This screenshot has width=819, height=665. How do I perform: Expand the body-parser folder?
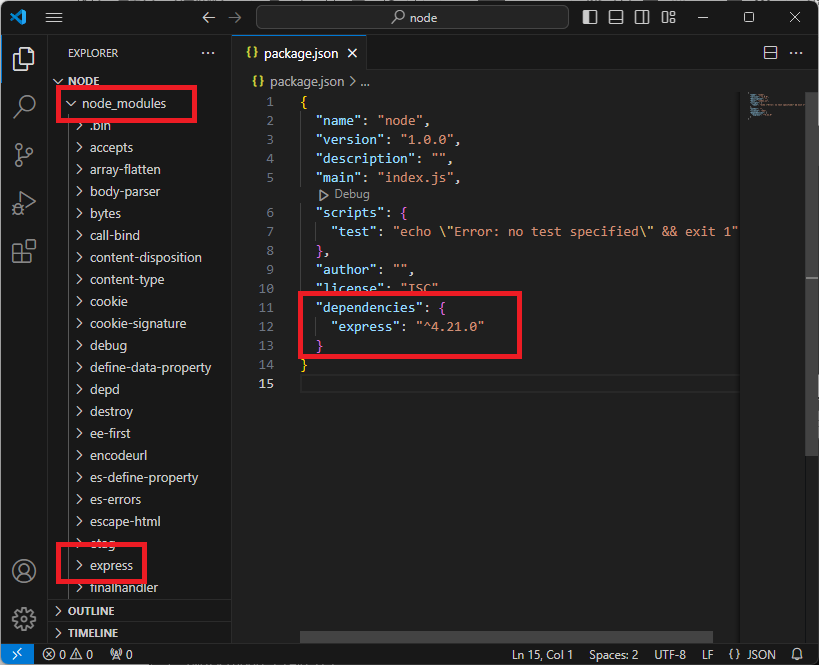pos(125,192)
